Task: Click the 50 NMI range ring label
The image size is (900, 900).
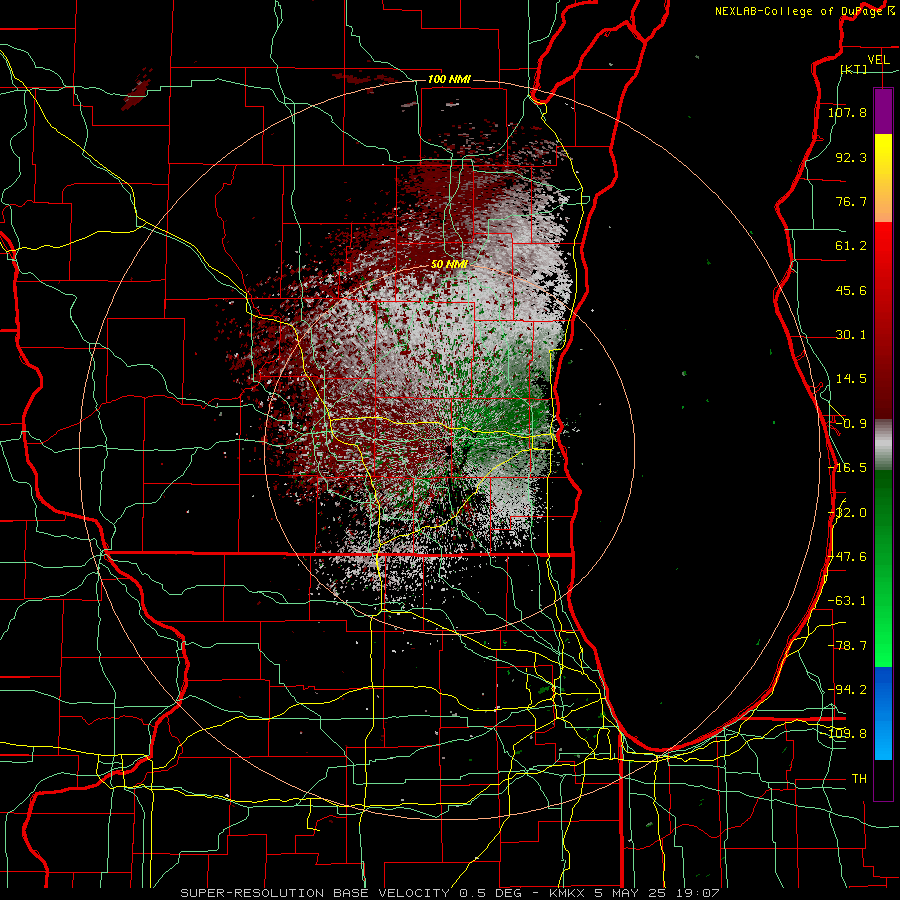Action: [449, 265]
